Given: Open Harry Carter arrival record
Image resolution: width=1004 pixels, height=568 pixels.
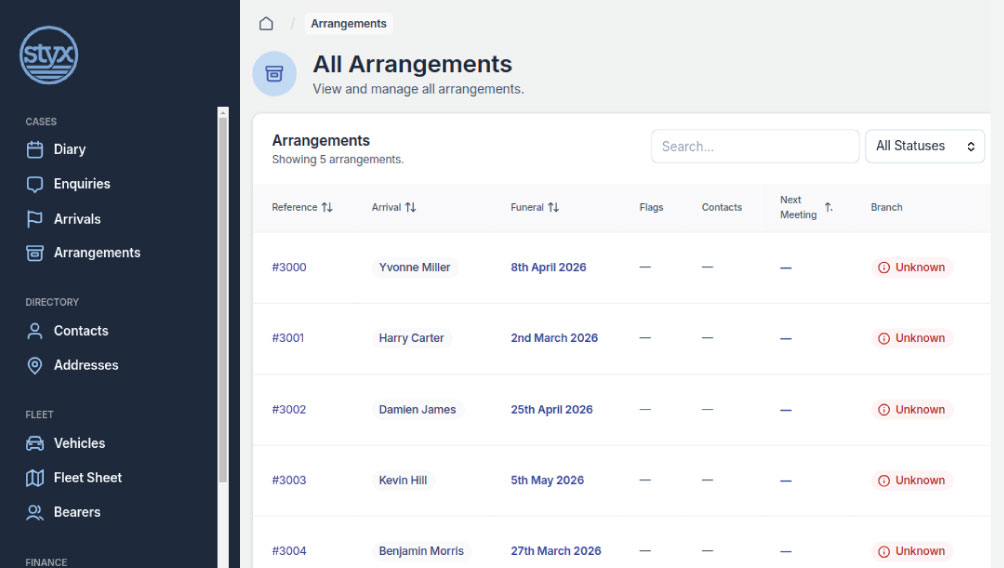Looking at the screenshot, I should point(411,338).
